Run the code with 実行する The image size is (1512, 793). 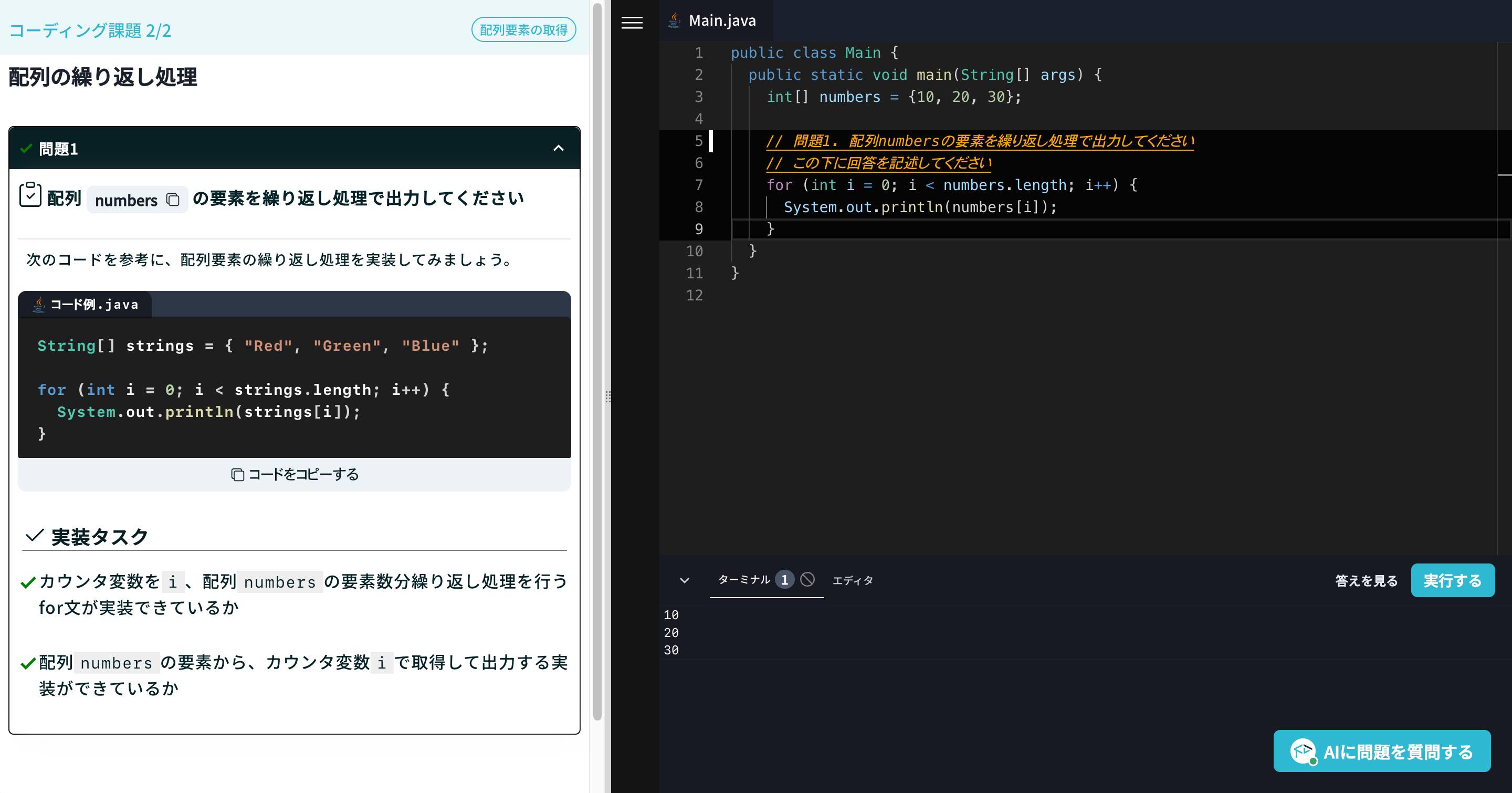point(1453,580)
